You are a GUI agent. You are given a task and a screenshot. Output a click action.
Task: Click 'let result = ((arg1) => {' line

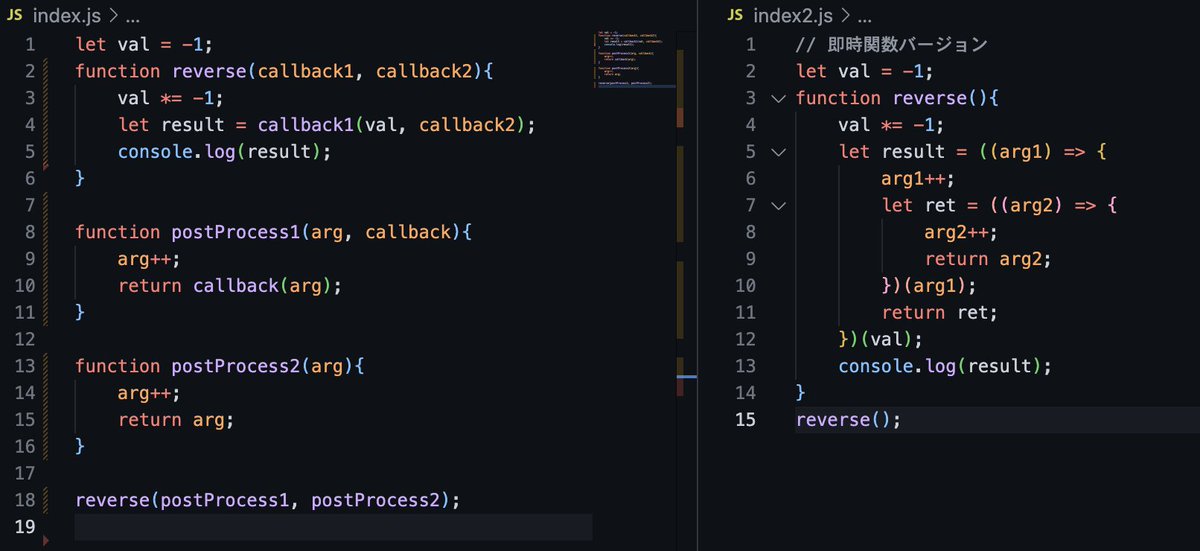pos(974,152)
